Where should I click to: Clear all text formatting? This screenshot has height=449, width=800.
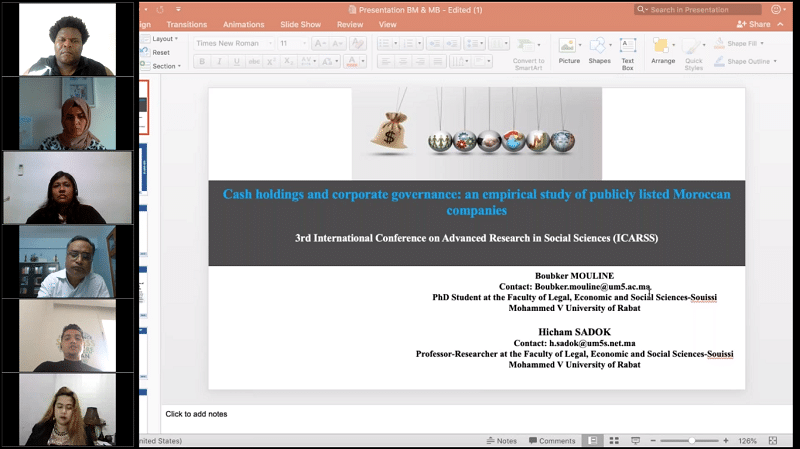[358, 43]
